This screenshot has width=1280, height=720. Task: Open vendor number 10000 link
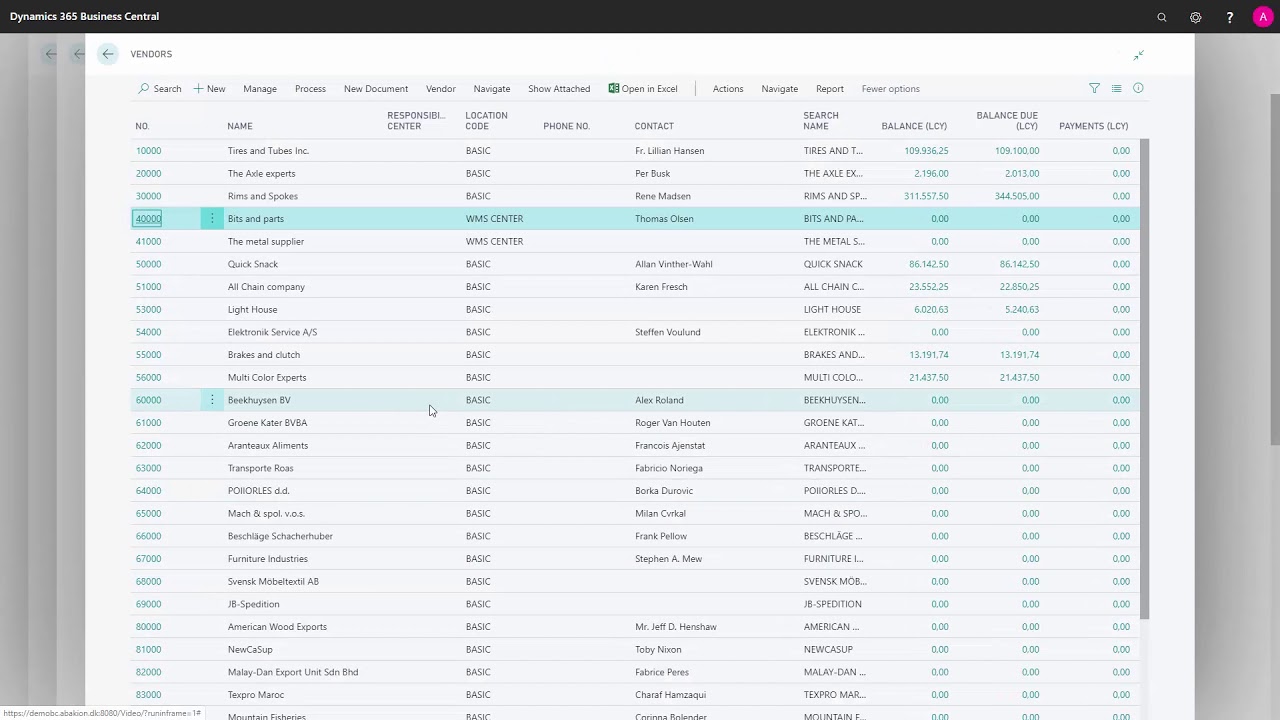tap(148, 151)
